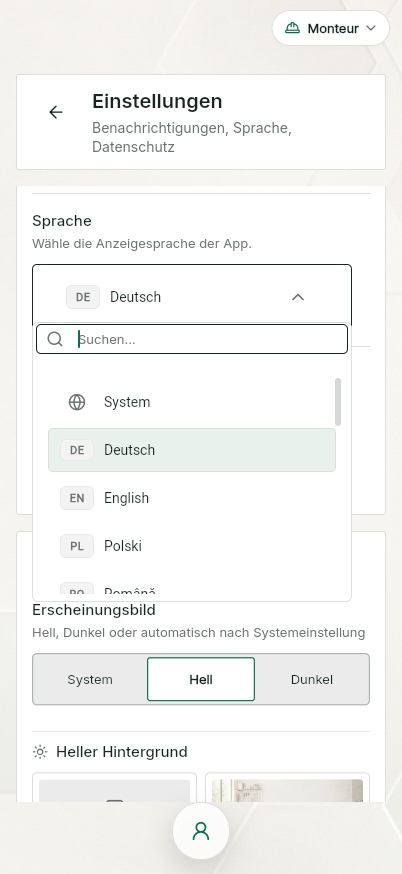402x874 pixels.
Task: Select the System language option
Action: [x=192, y=402]
